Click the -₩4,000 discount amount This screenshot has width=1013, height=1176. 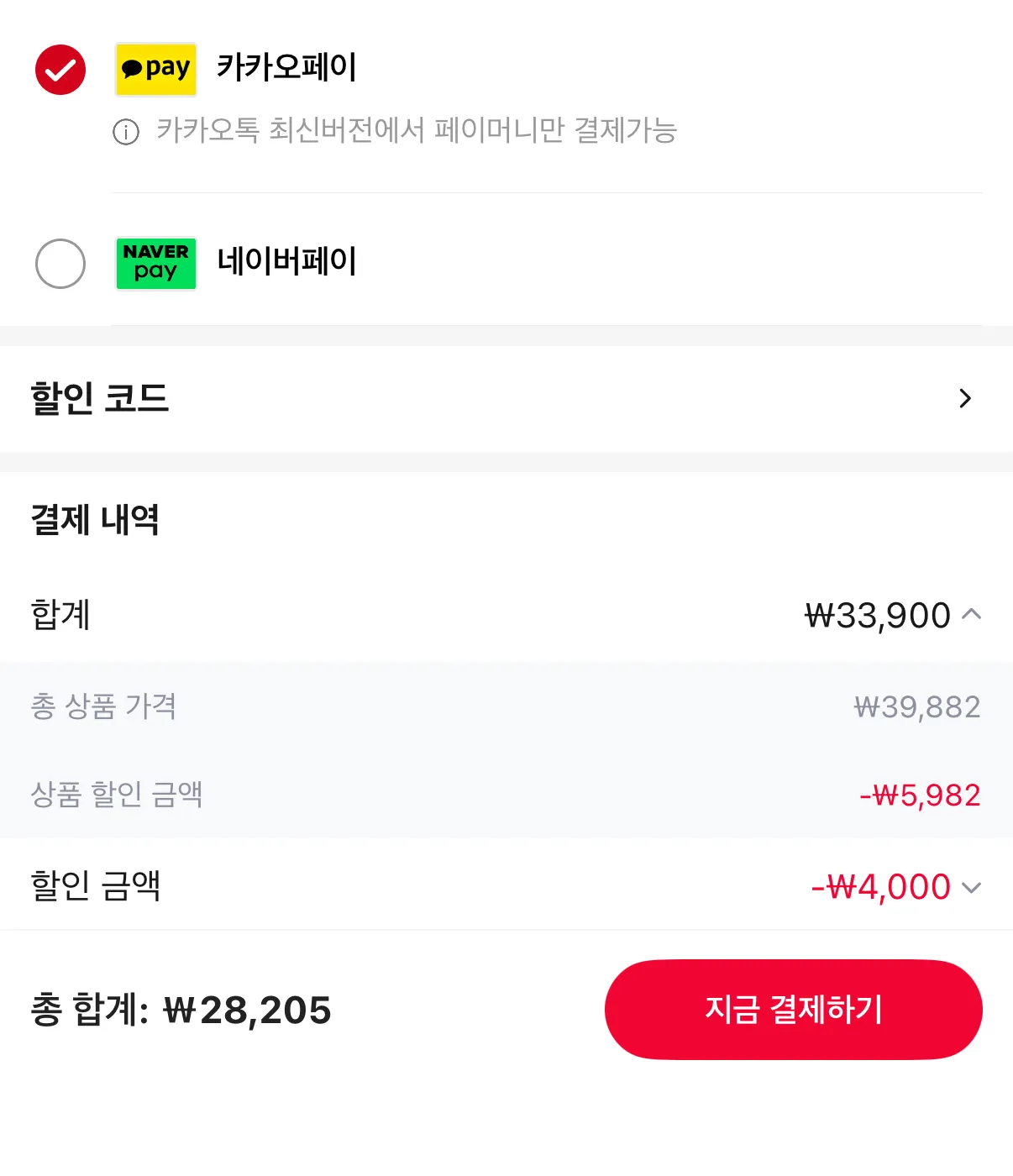[880, 887]
